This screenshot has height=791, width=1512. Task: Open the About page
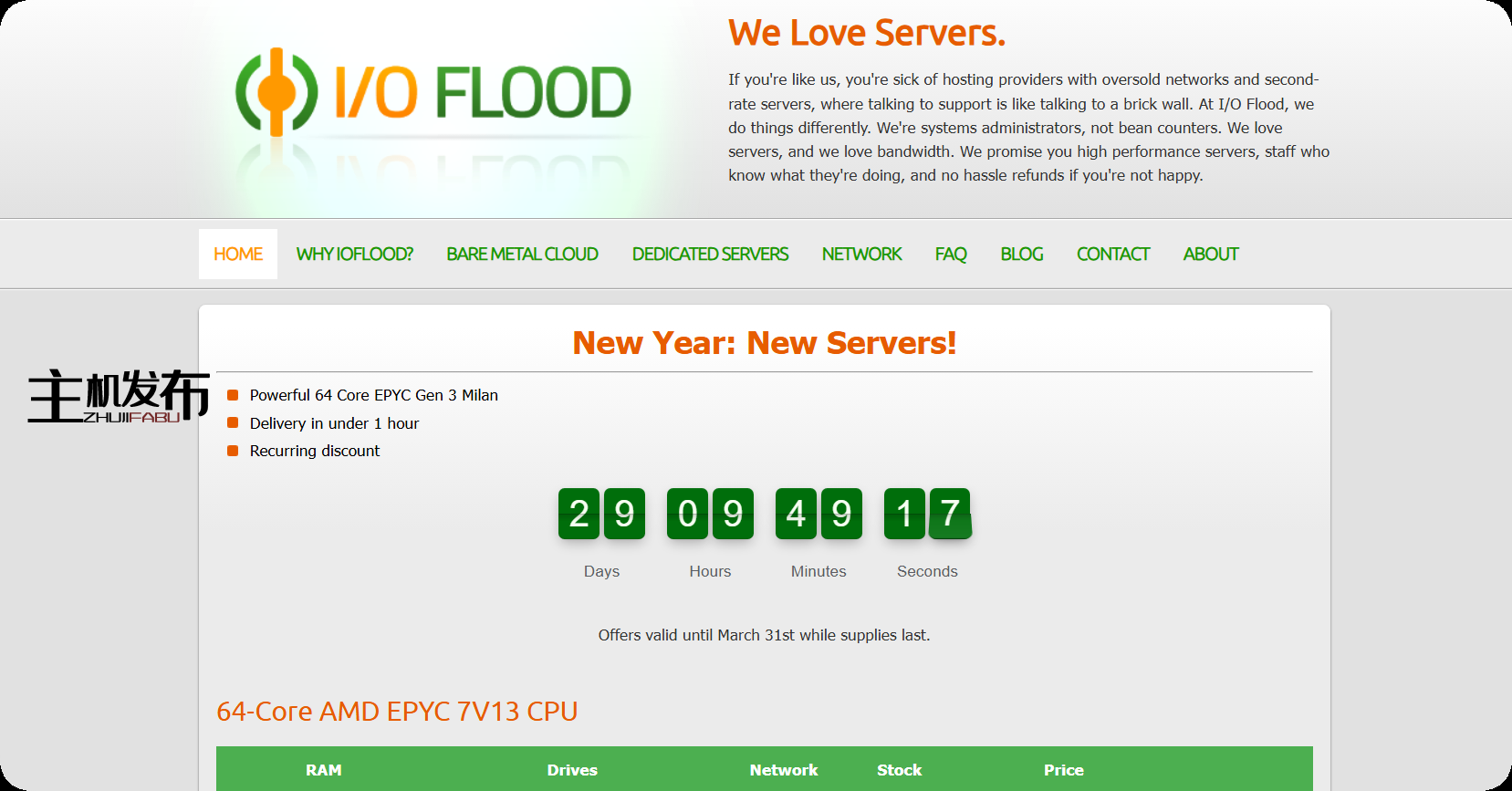(x=1210, y=255)
